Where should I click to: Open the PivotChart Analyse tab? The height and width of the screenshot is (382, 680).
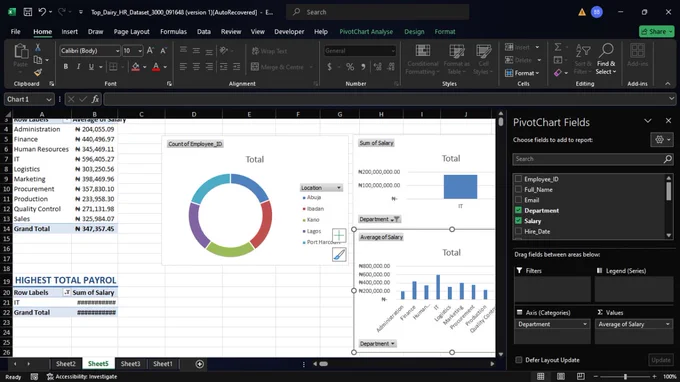point(366,32)
